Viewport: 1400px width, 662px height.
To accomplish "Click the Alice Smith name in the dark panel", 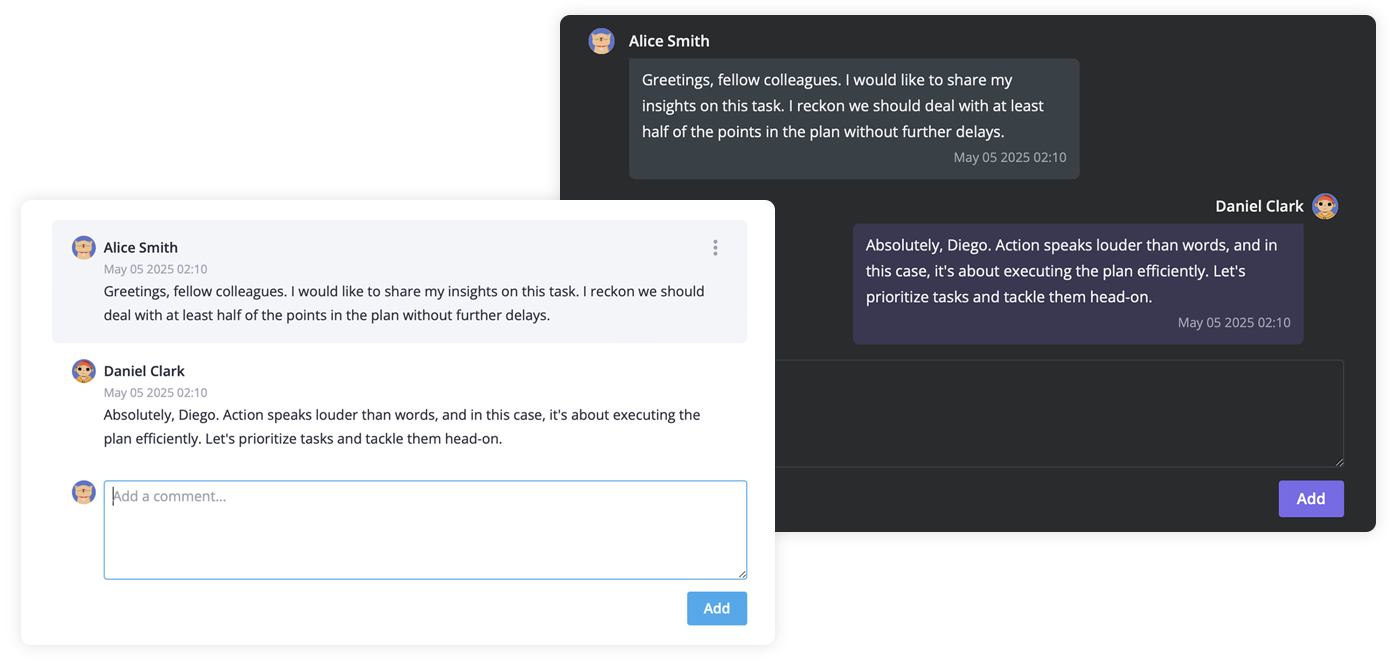I will (x=669, y=41).
